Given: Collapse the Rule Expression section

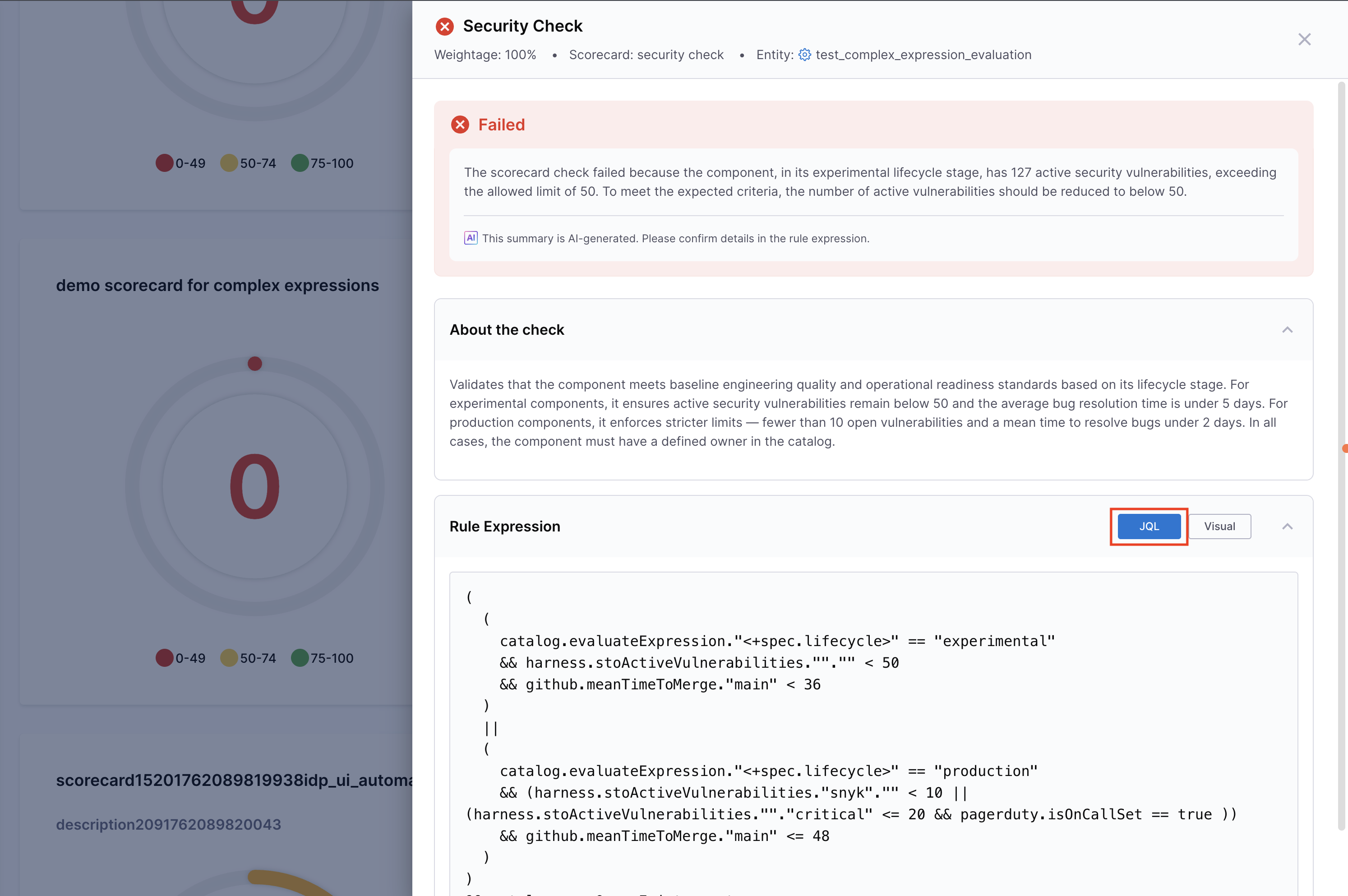Looking at the screenshot, I should pos(1287,527).
